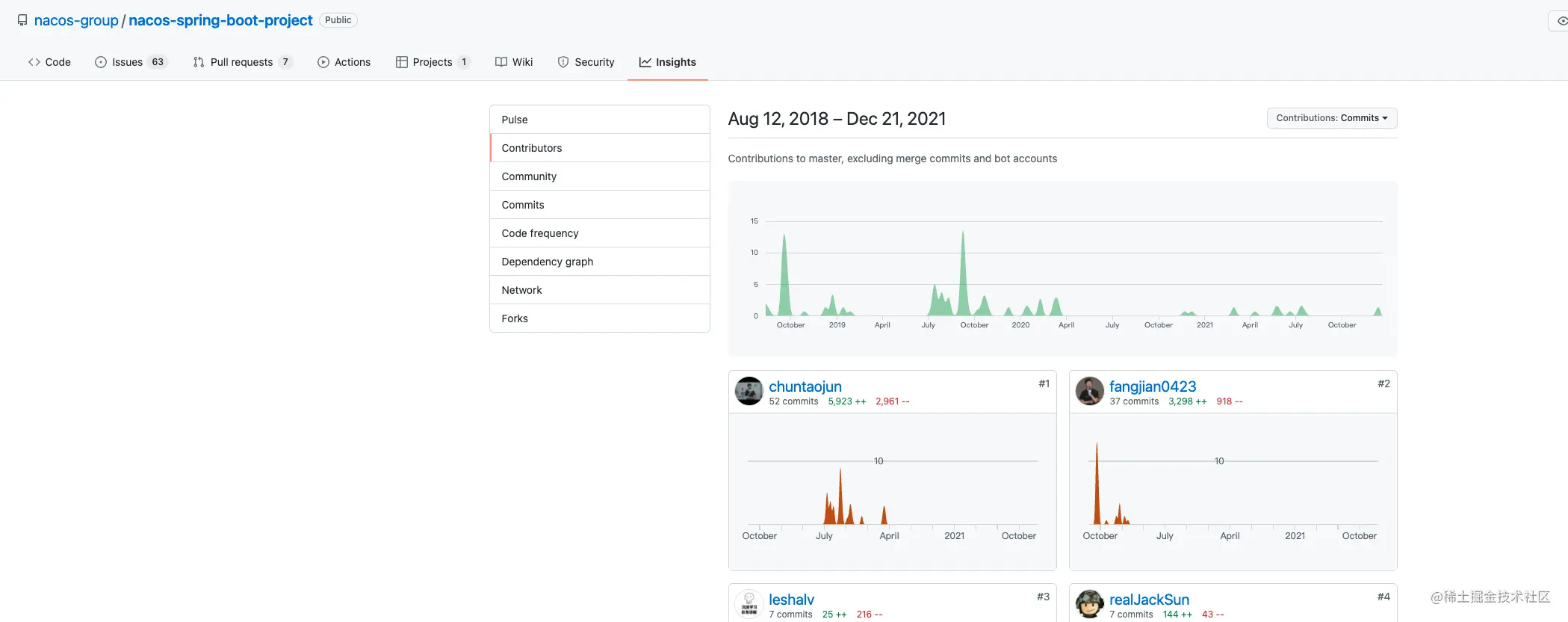Open the nacos-spring-boot-project repository link
The width and height of the screenshot is (1568, 622).
point(220,20)
